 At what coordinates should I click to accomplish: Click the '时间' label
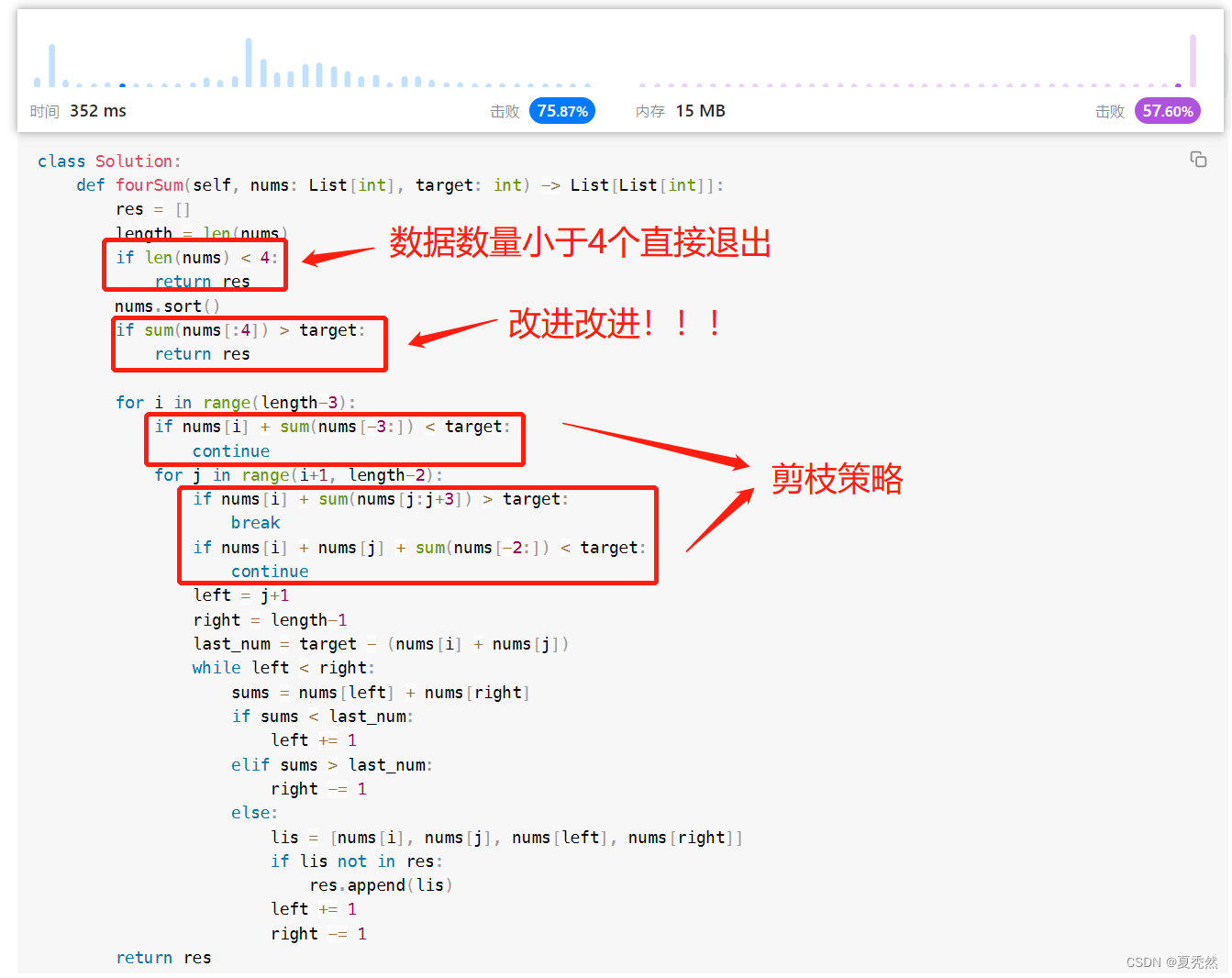(45, 112)
